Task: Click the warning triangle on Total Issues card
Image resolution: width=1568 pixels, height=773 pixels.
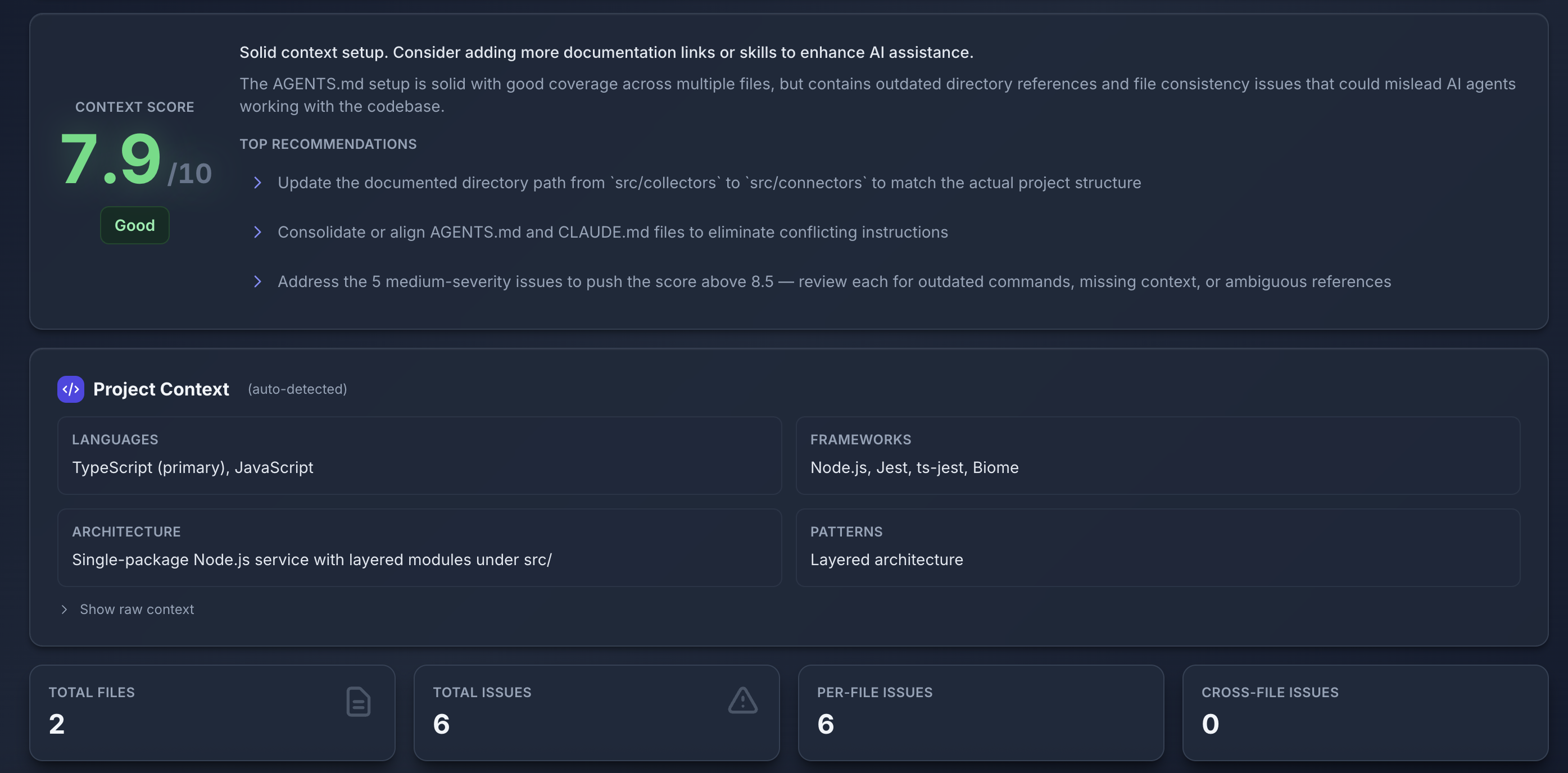Action: point(742,701)
